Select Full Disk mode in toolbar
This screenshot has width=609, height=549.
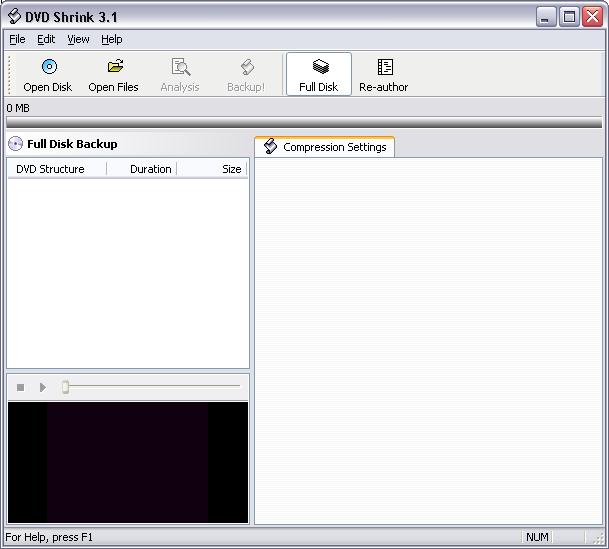319,75
